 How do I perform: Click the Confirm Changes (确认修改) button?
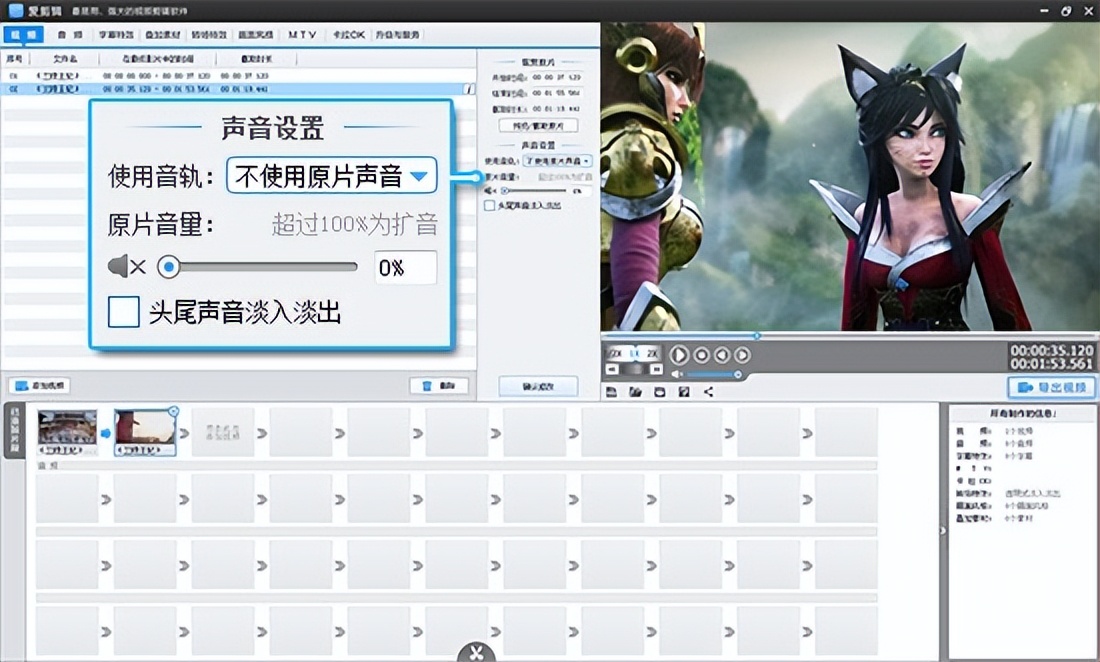[x=538, y=386]
